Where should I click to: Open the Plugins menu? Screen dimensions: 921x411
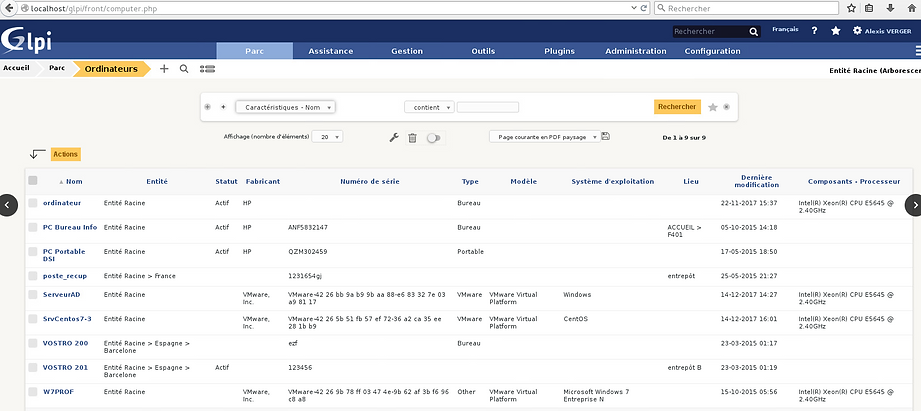coord(559,51)
